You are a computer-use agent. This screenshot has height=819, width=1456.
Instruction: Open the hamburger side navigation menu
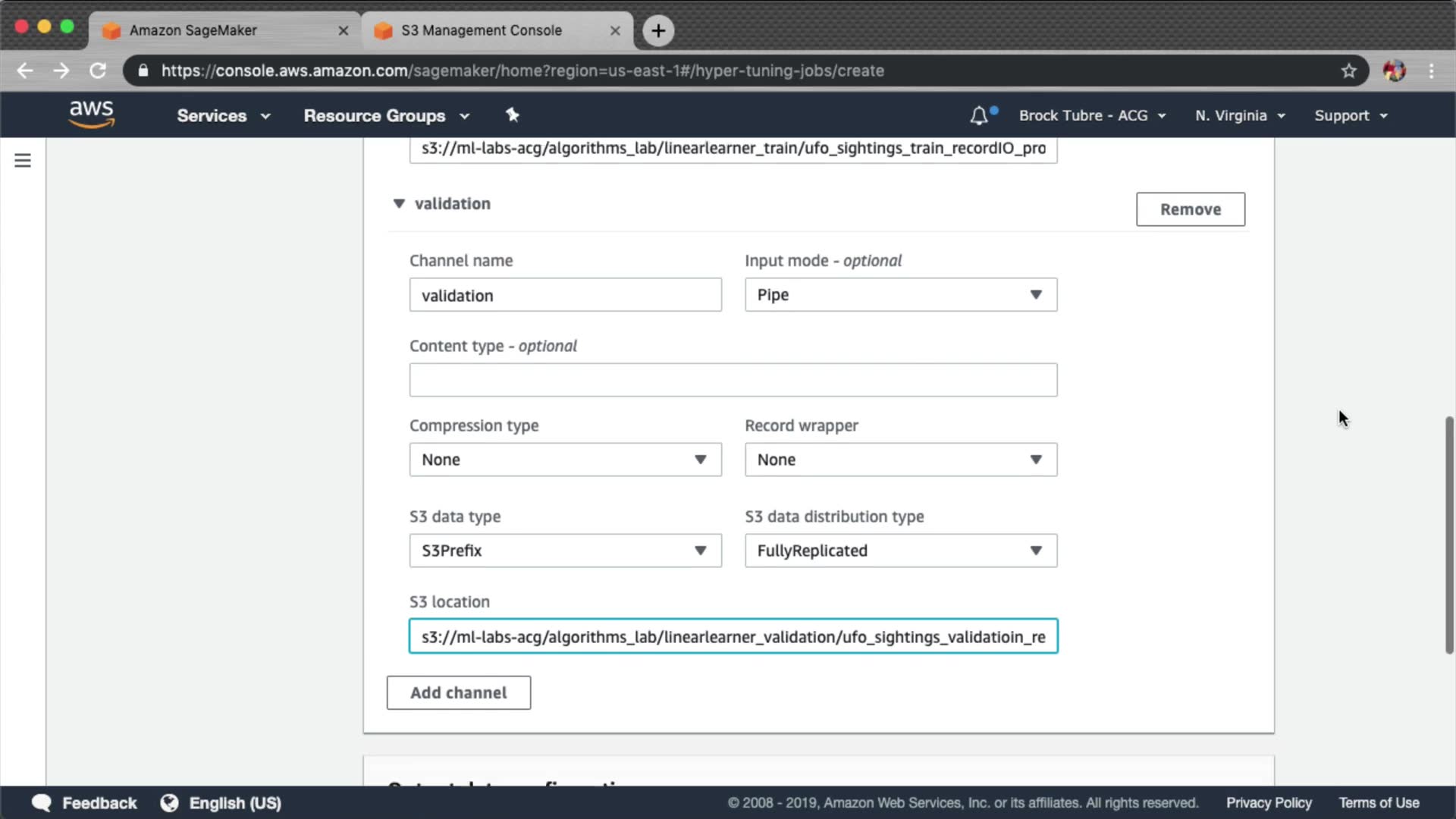pos(23,161)
